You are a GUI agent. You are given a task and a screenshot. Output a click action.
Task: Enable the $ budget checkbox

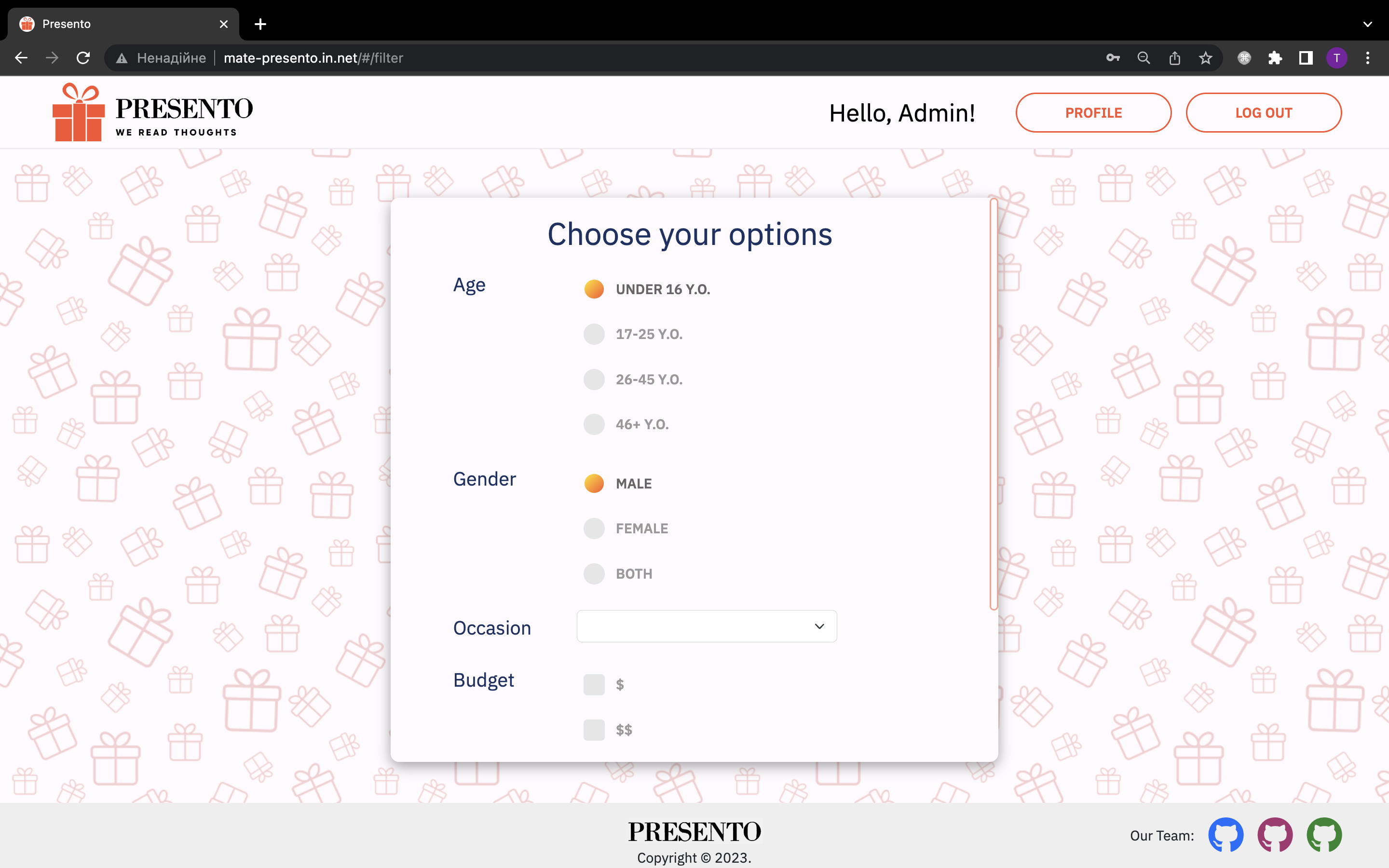594,684
